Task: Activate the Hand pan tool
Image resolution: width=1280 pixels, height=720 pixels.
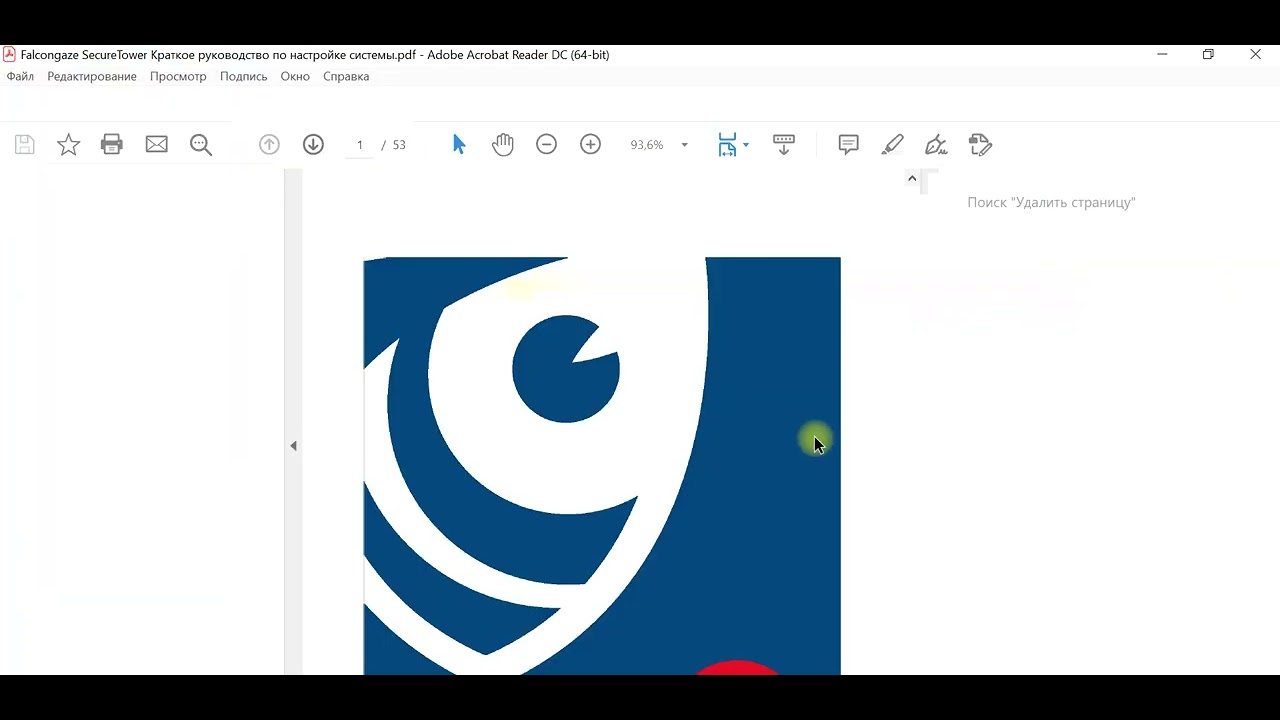Action: pyautogui.click(x=502, y=145)
